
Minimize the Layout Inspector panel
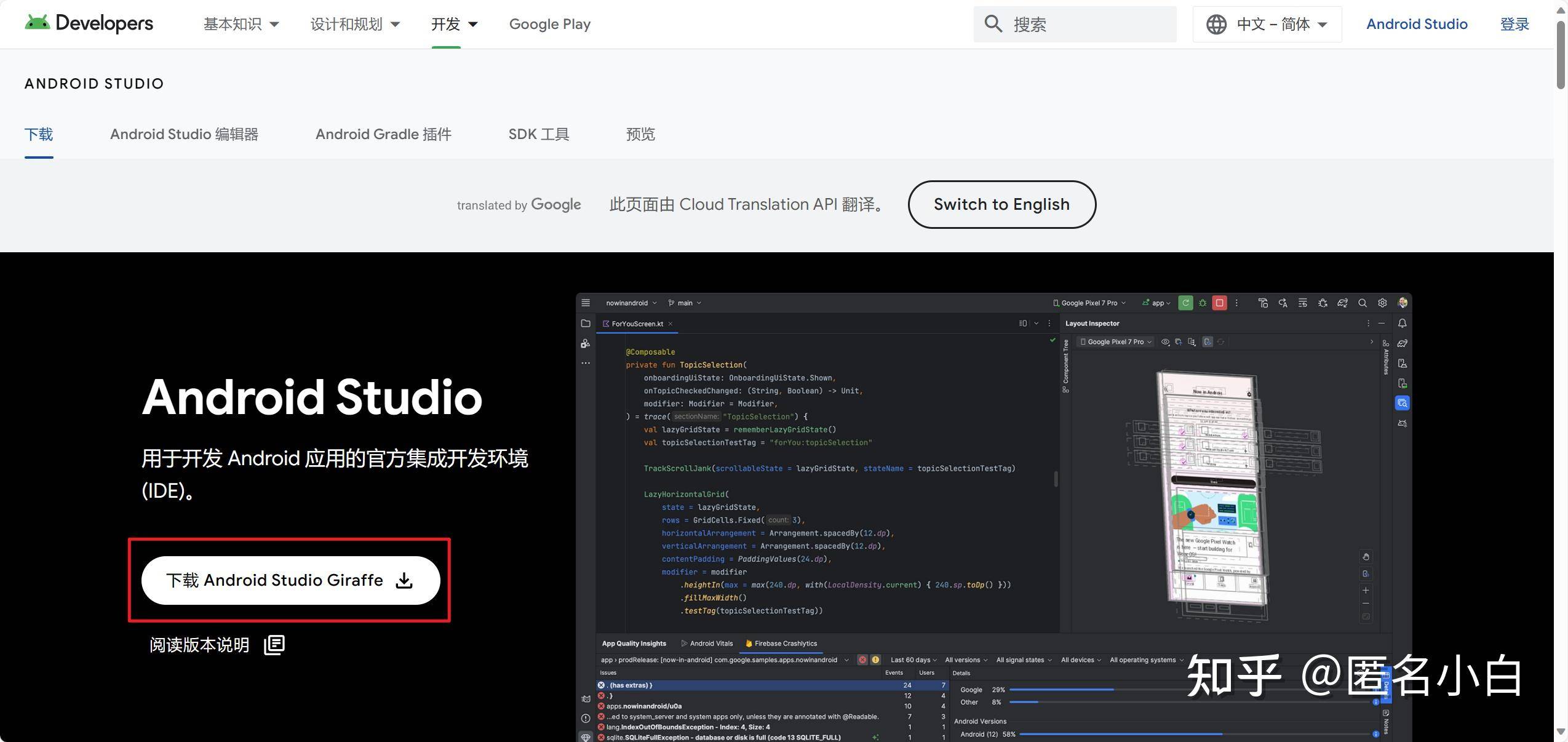click(1382, 323)
